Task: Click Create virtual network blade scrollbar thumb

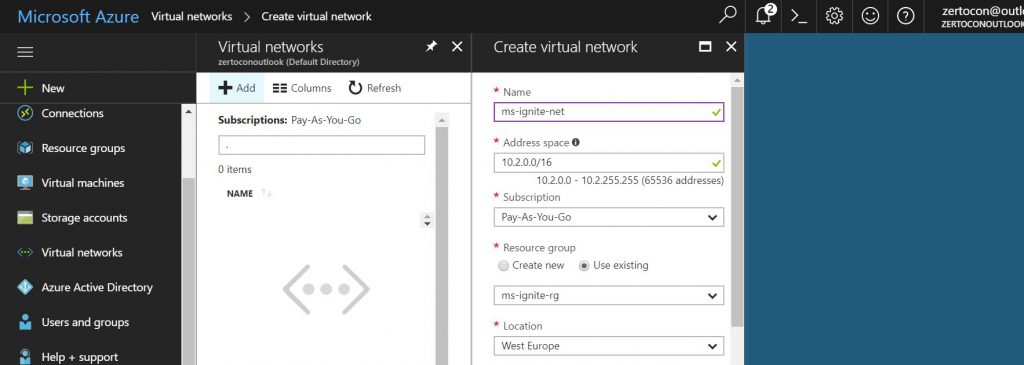Action: pyautogui.click(x=737, y=206)
